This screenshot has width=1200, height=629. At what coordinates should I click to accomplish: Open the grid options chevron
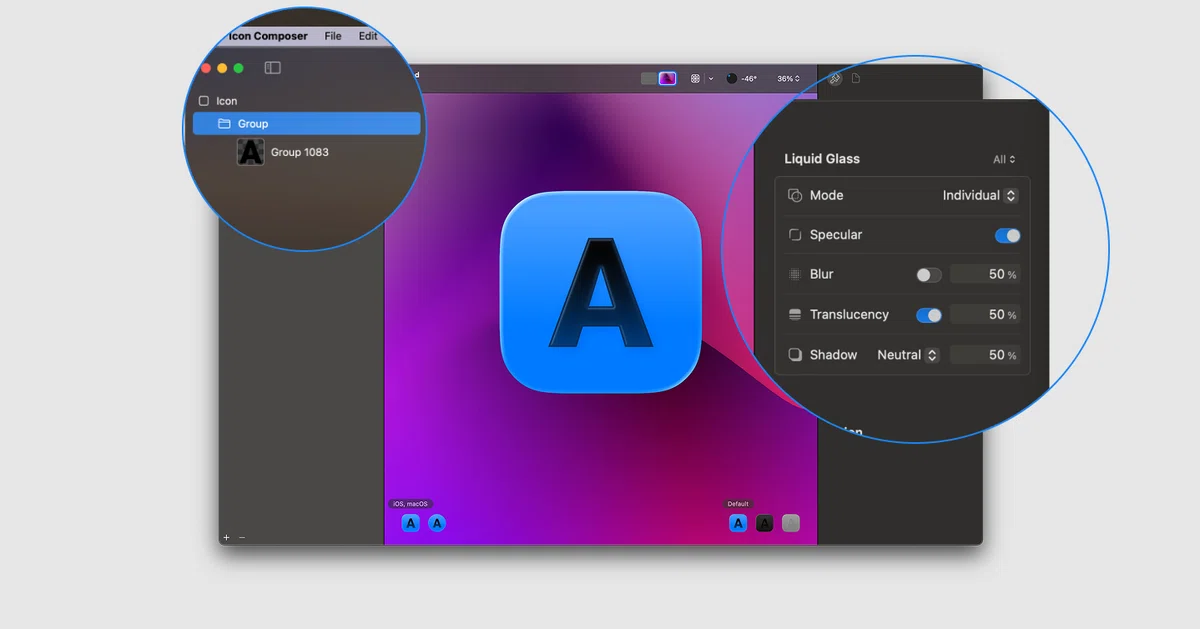(x=711, y=78)
